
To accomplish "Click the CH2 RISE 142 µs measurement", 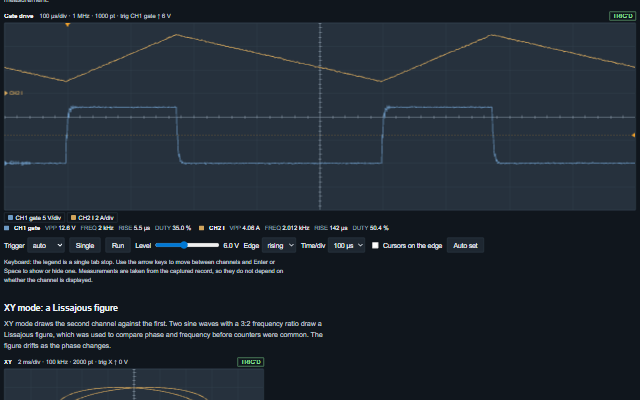I will click(331, 228).
